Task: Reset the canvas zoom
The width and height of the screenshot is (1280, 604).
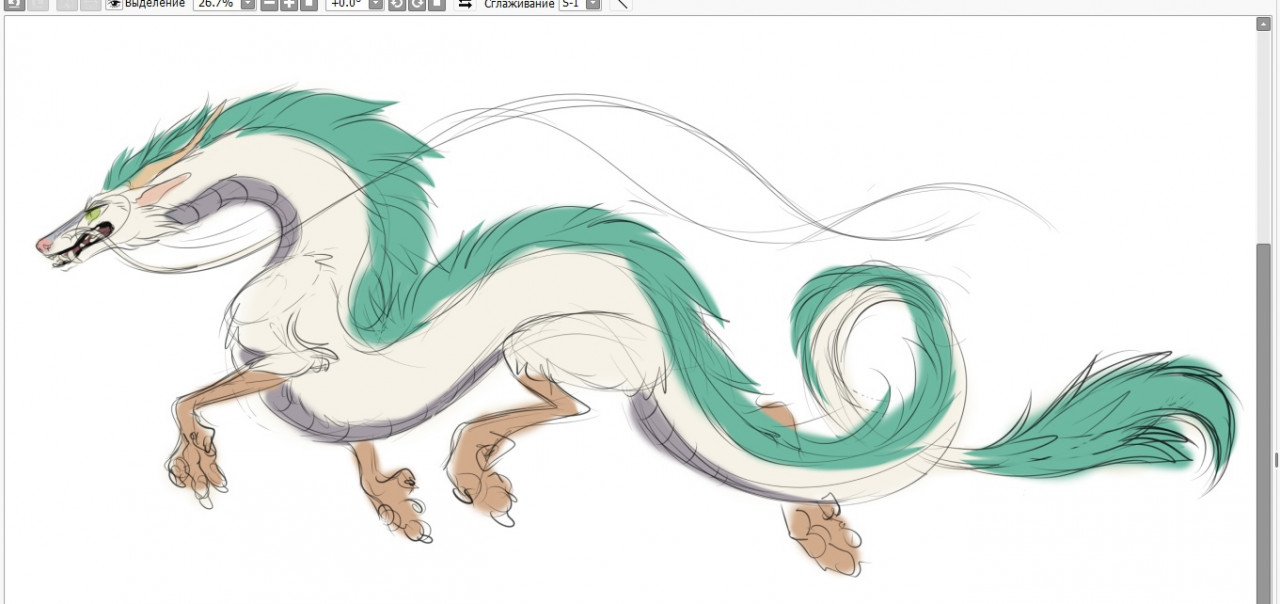Action: pos(309,4)
